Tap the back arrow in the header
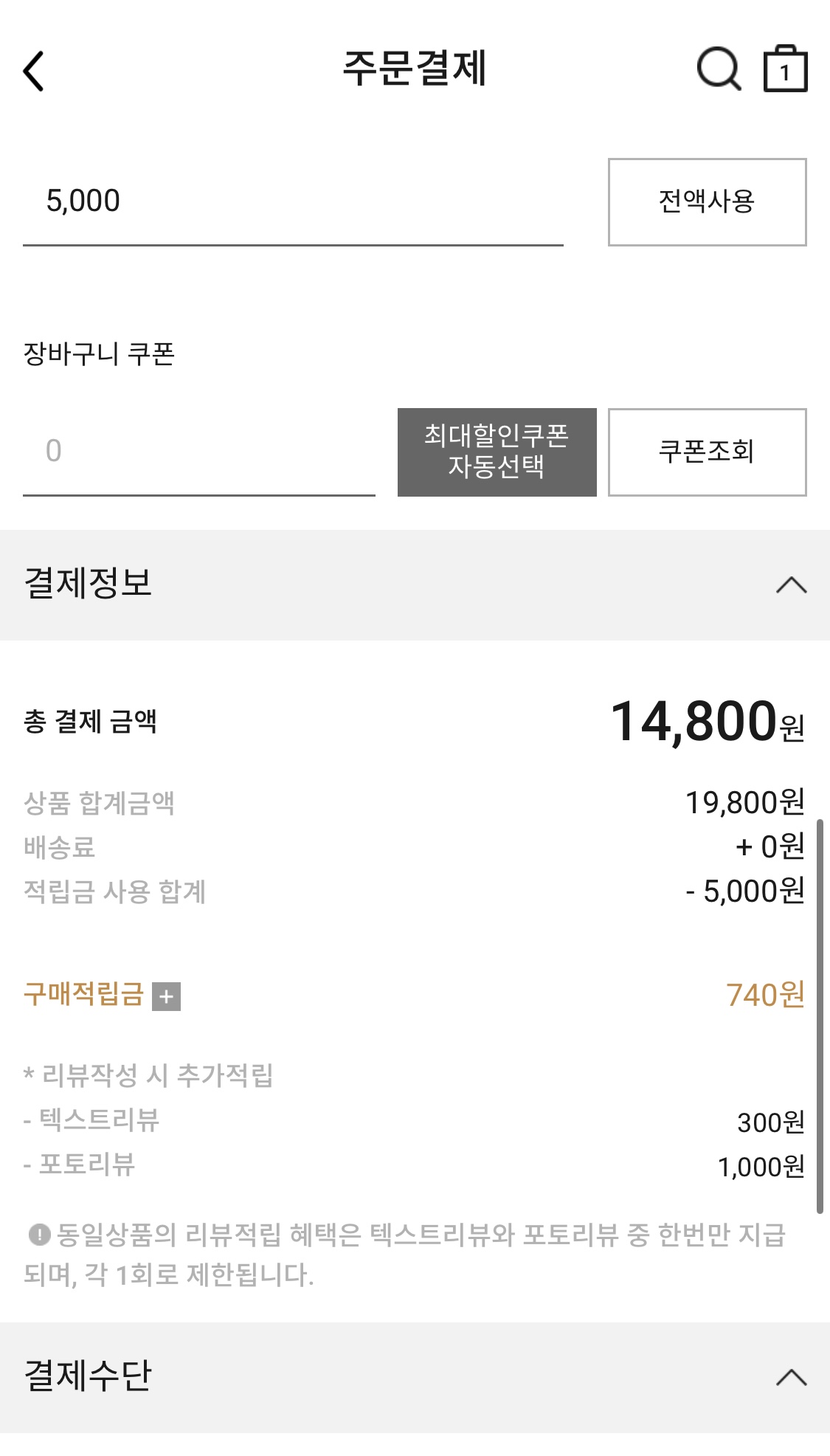 34,71
